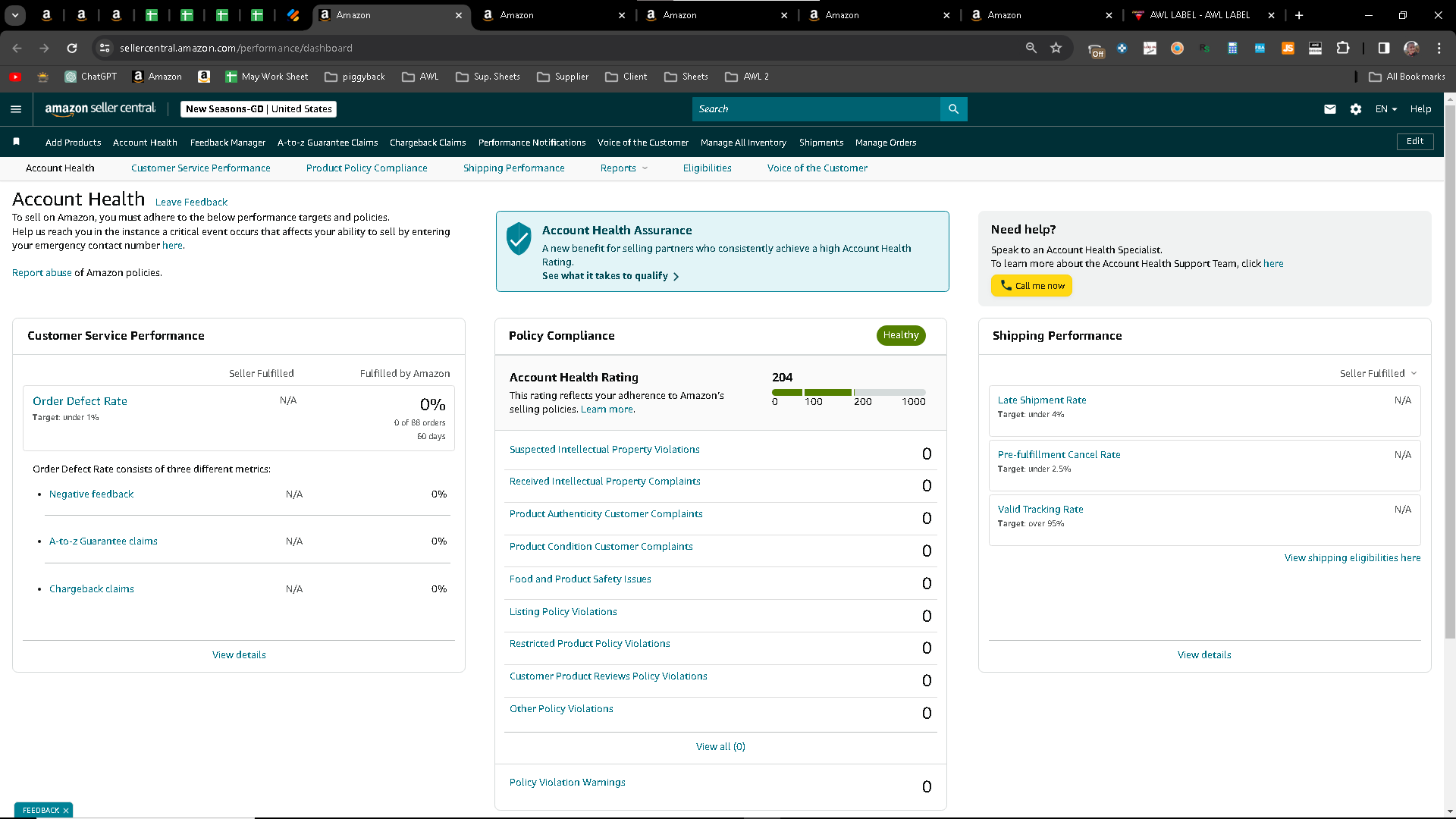Open Order Defect Rate link
The height and width of the screenshot is (819, 1456).
(x=80, y=401)
